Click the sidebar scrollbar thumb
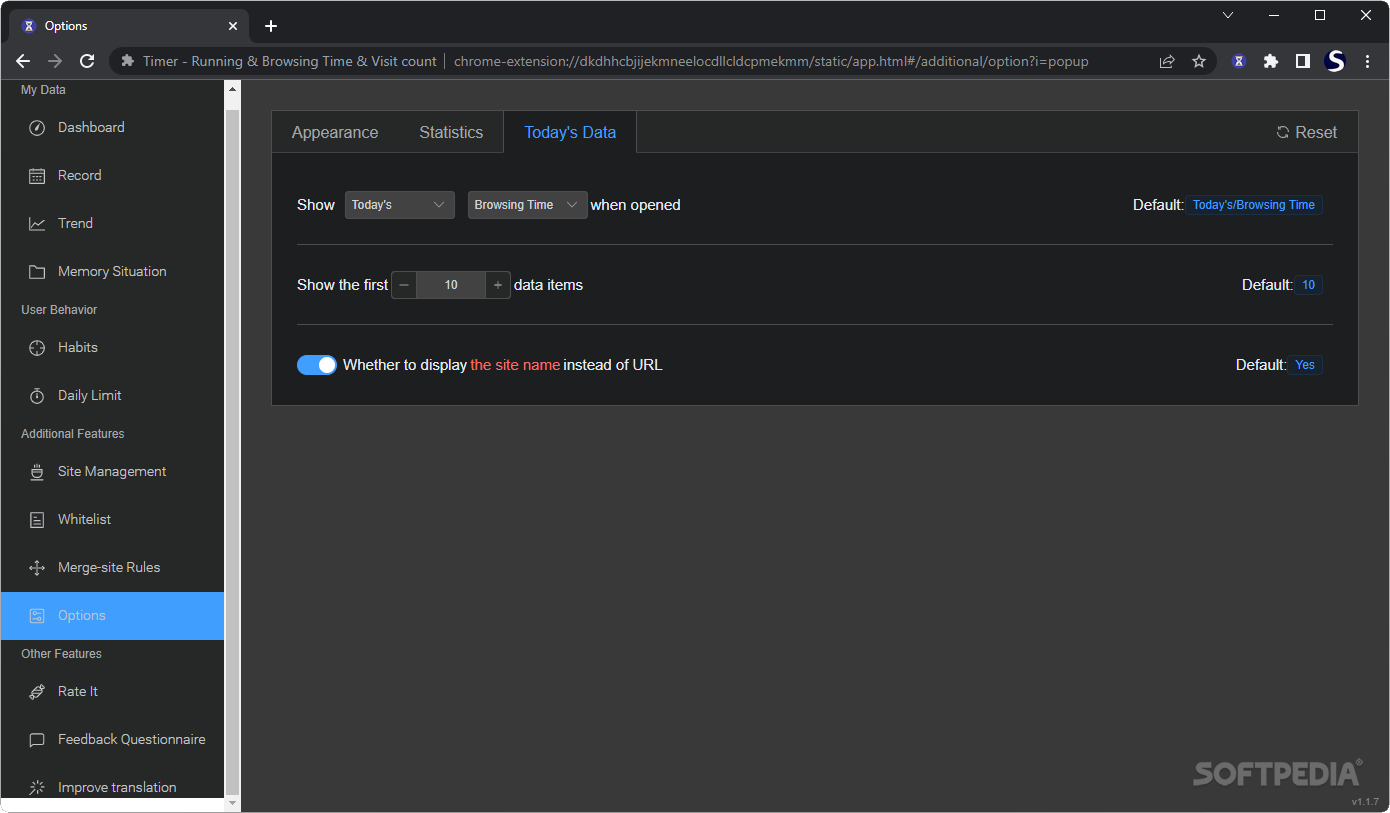This screenshot has width=1390, height=813. click(x=233, y=450)
